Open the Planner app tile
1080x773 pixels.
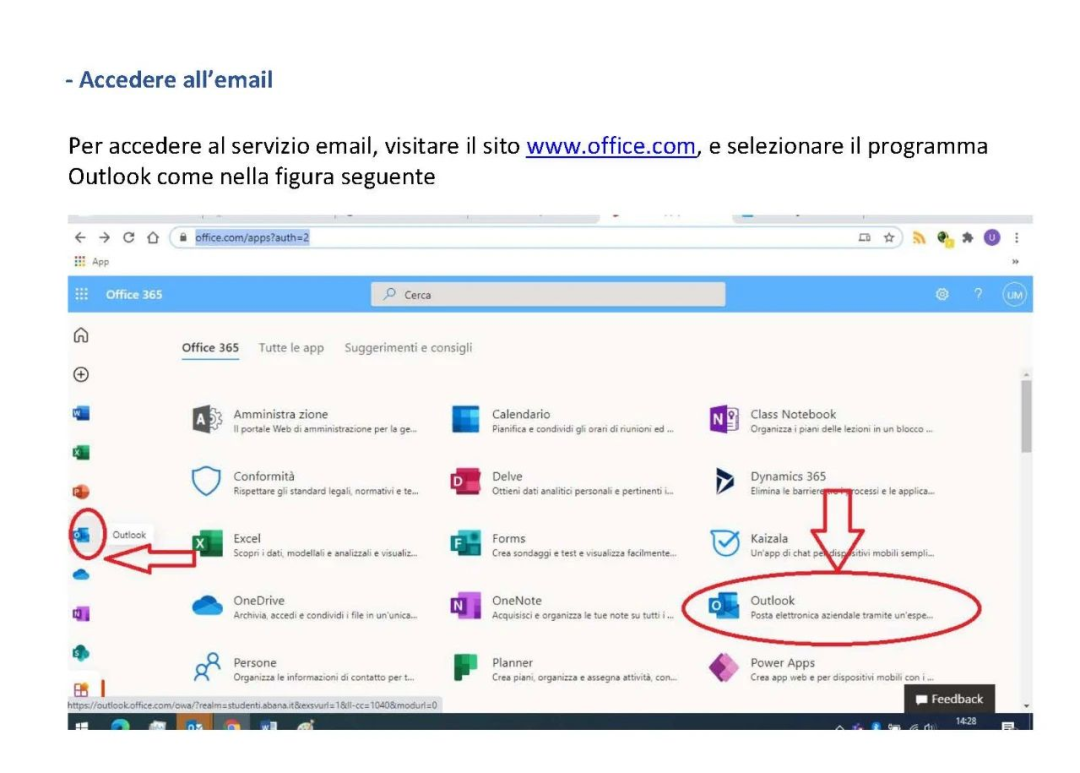coord(563,668)
